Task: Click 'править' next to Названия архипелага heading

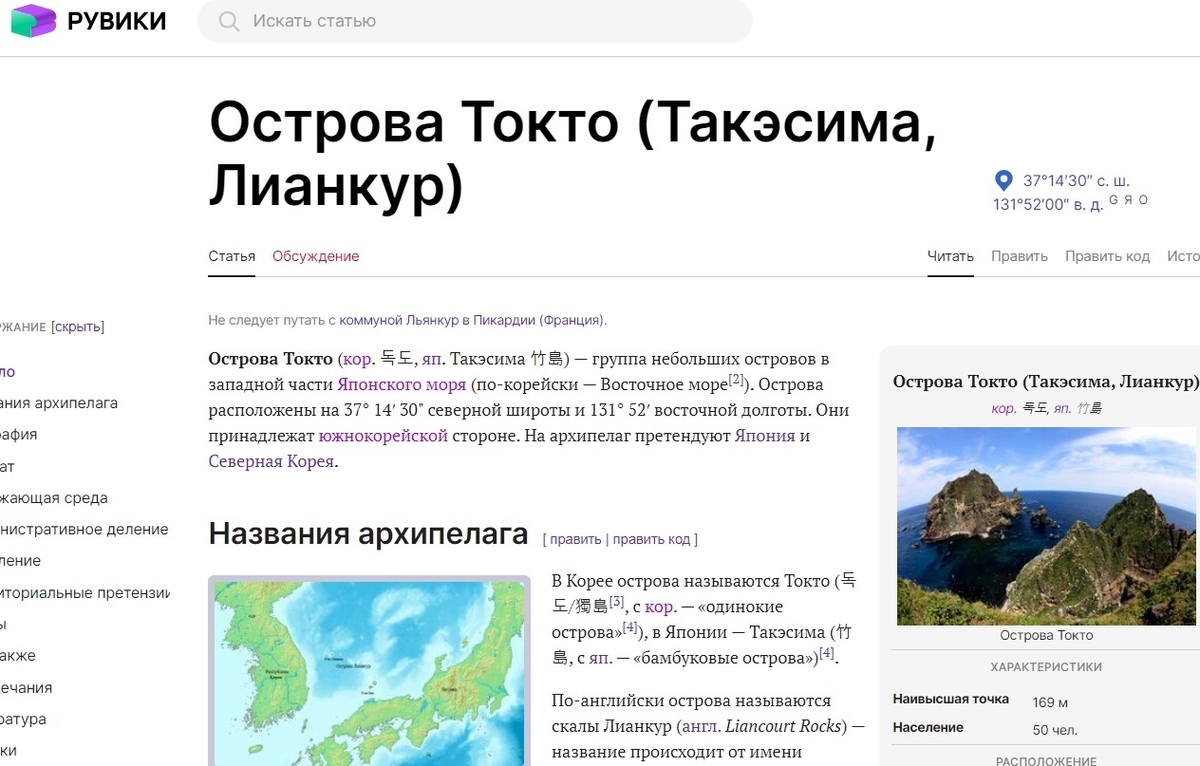Action: (575, 539)
